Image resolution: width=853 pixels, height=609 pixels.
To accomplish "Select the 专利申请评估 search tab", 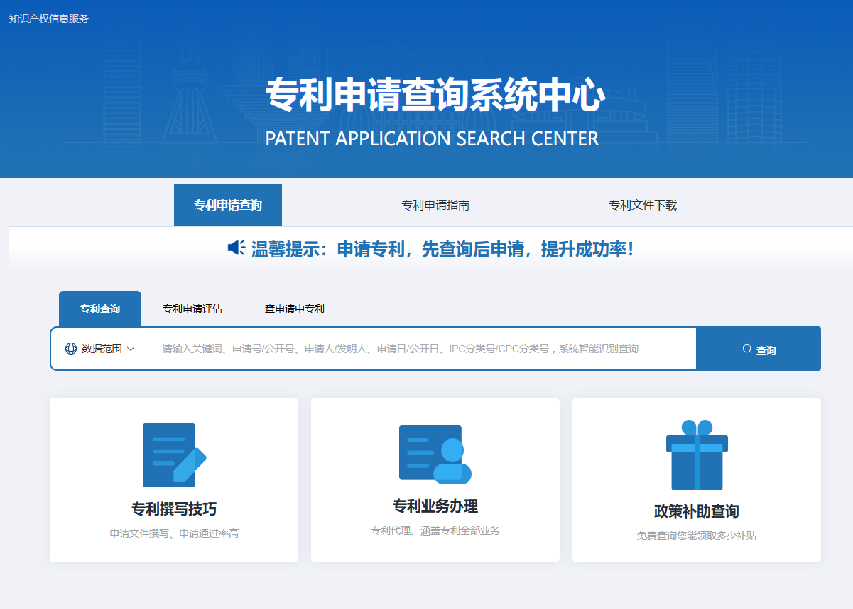I will tap(192, 309).
